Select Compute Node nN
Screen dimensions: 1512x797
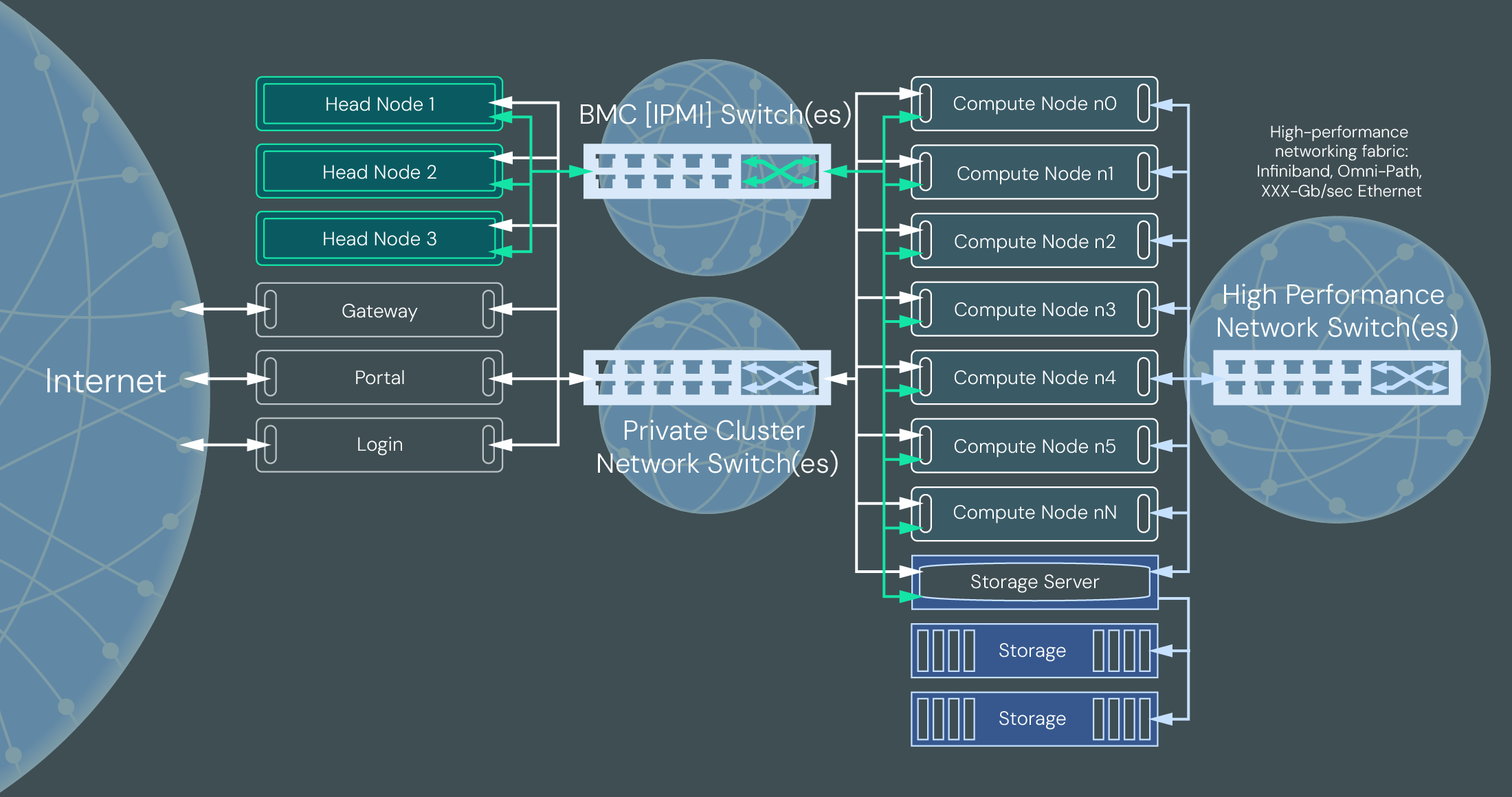(1034, 512)
